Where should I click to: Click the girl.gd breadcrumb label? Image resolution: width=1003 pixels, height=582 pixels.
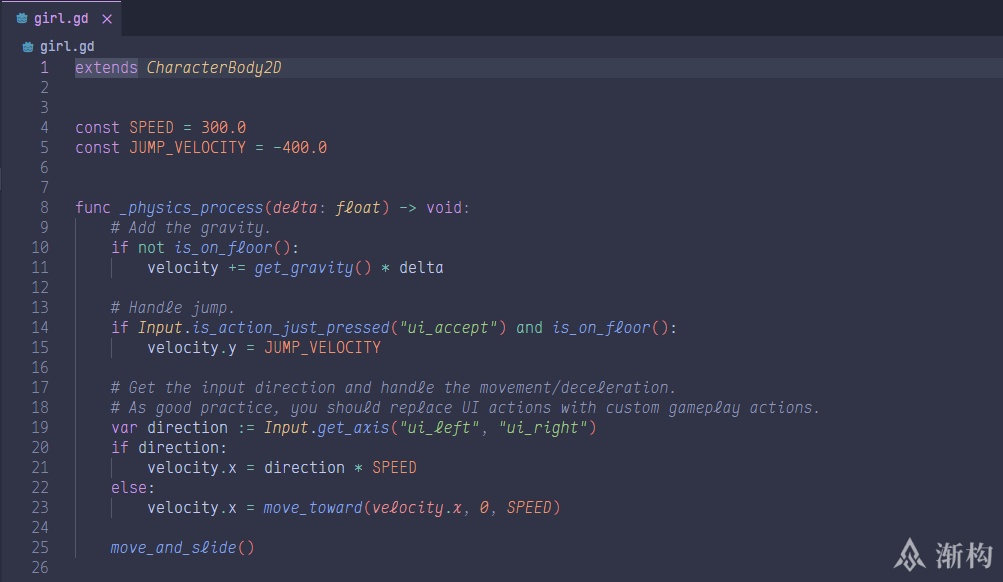coord(67,47)
